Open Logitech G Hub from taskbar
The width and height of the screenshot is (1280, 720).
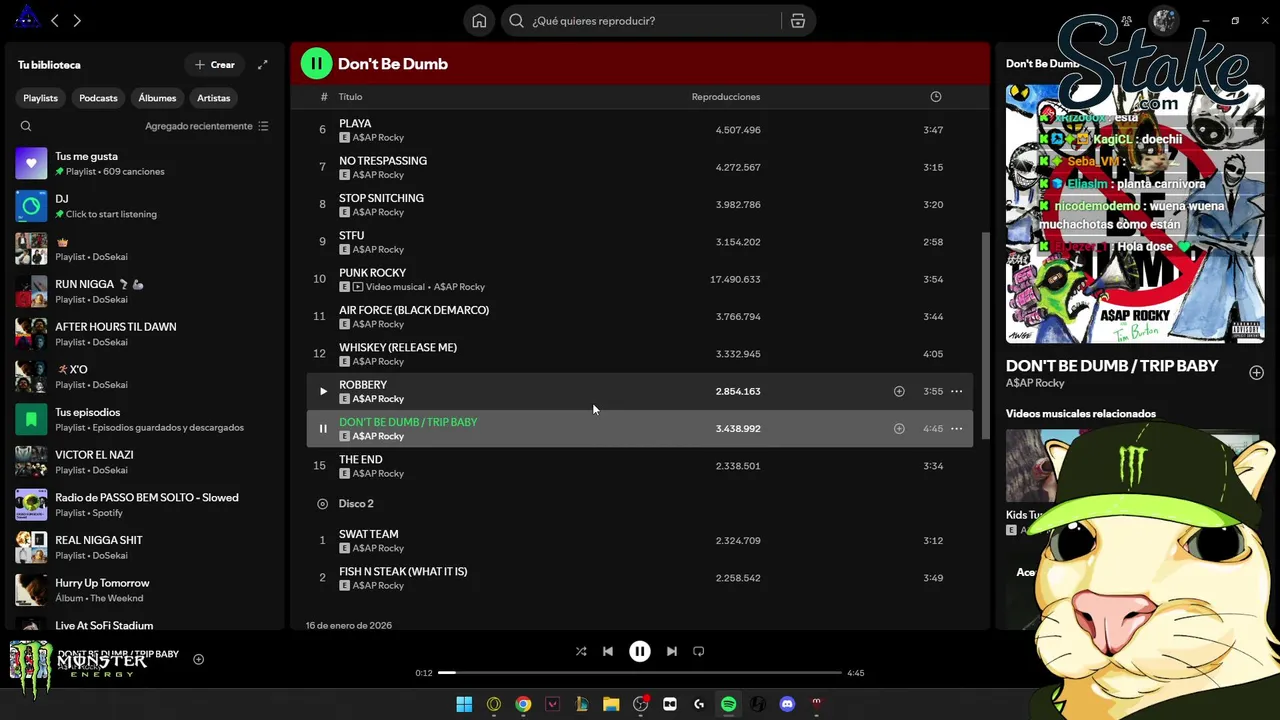pos(699,704)
